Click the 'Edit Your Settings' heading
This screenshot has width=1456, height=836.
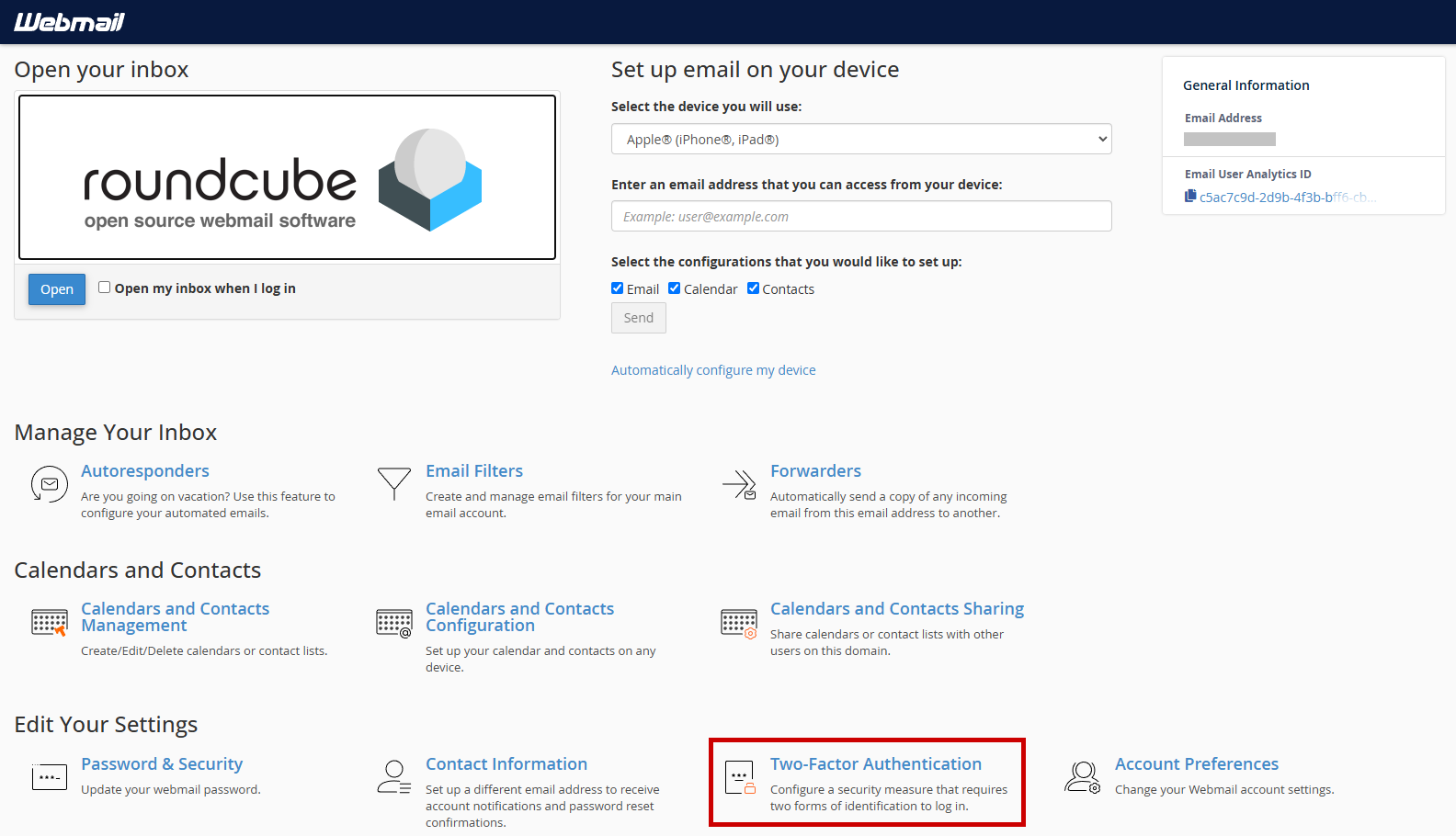coord(106,725)
